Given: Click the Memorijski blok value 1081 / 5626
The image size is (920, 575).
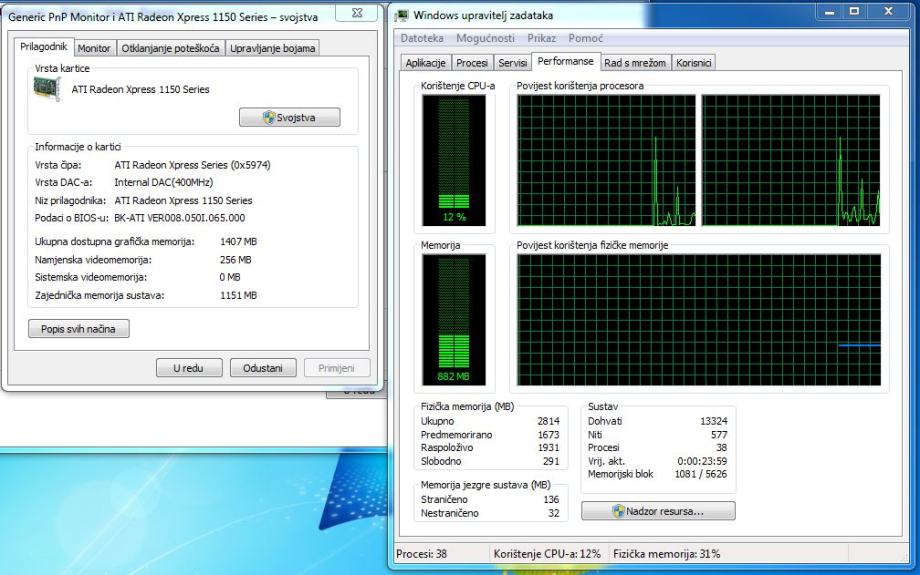Looking at the screenshot, I should coord(701,474).
